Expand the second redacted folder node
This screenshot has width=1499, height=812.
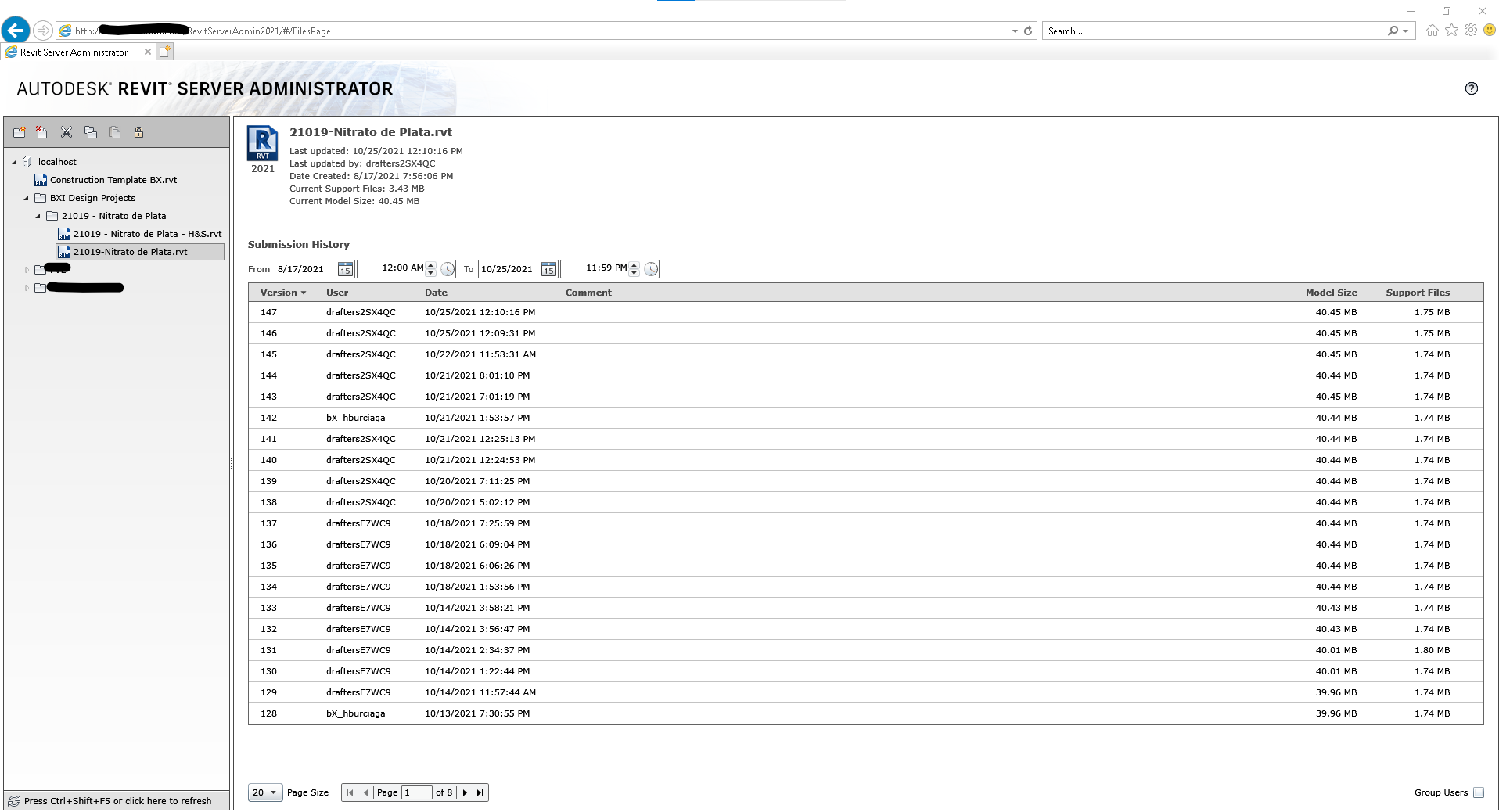point(27,288)
